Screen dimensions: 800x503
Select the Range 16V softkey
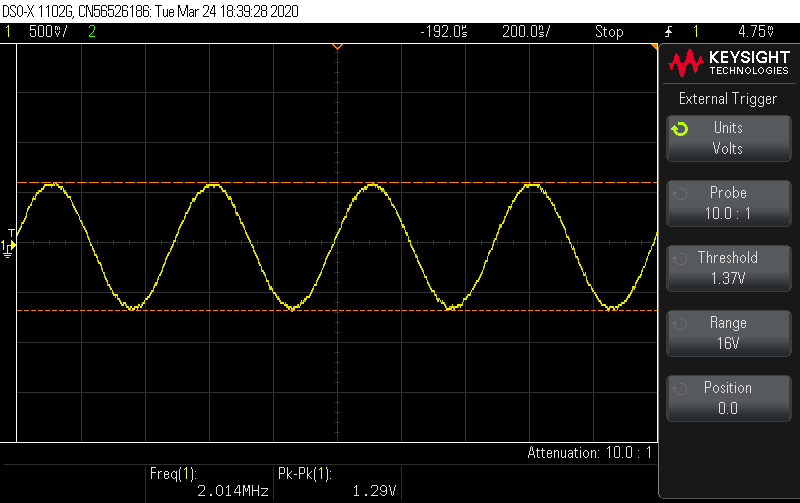coord(729,333)
